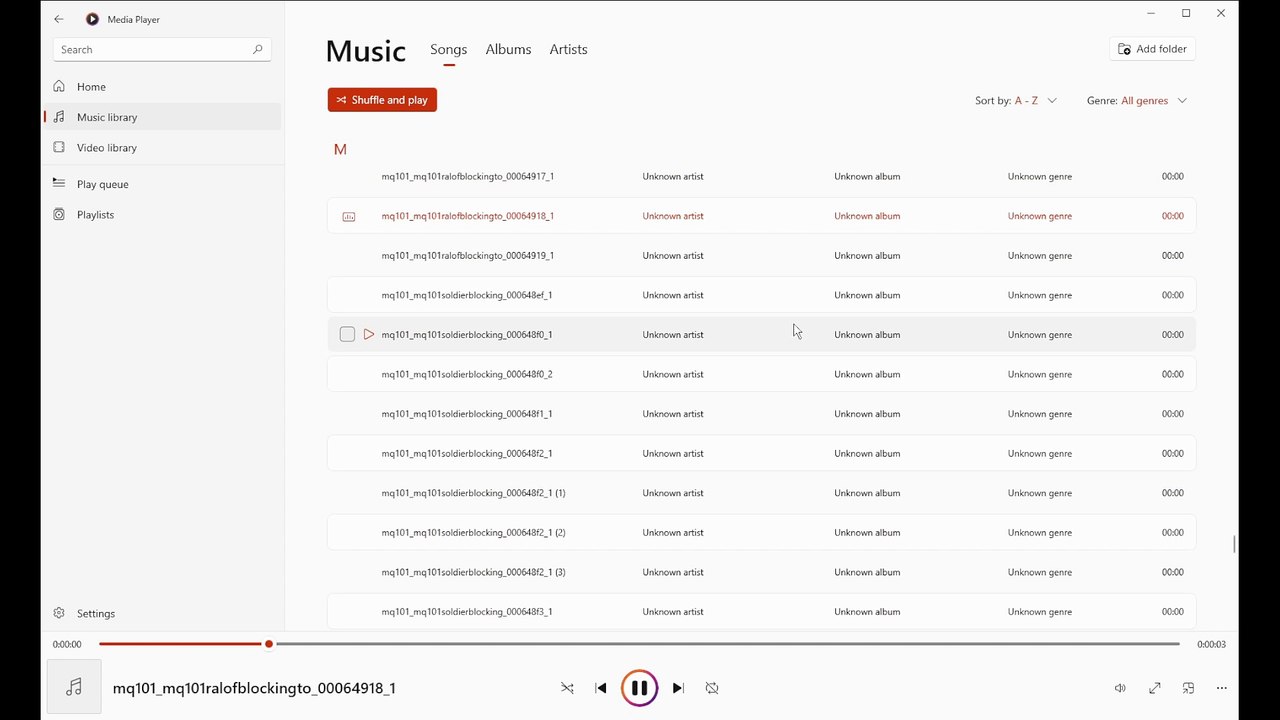Open mini player mode
The height and width of the screenshot is (720, 1280).
coord(1188,688)
